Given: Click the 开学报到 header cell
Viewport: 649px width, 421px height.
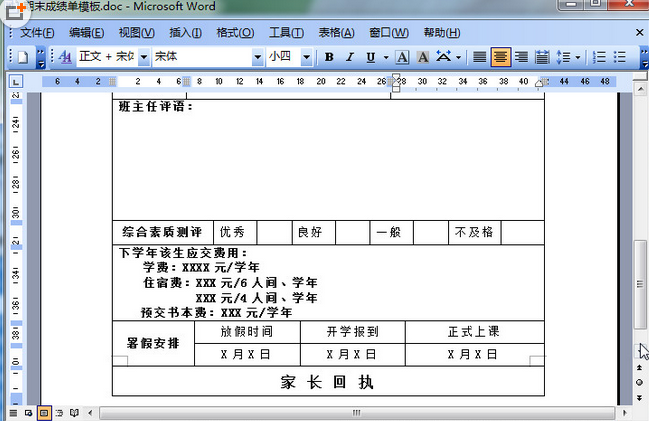Looking at the screenshot, I should tap(353, 332).
